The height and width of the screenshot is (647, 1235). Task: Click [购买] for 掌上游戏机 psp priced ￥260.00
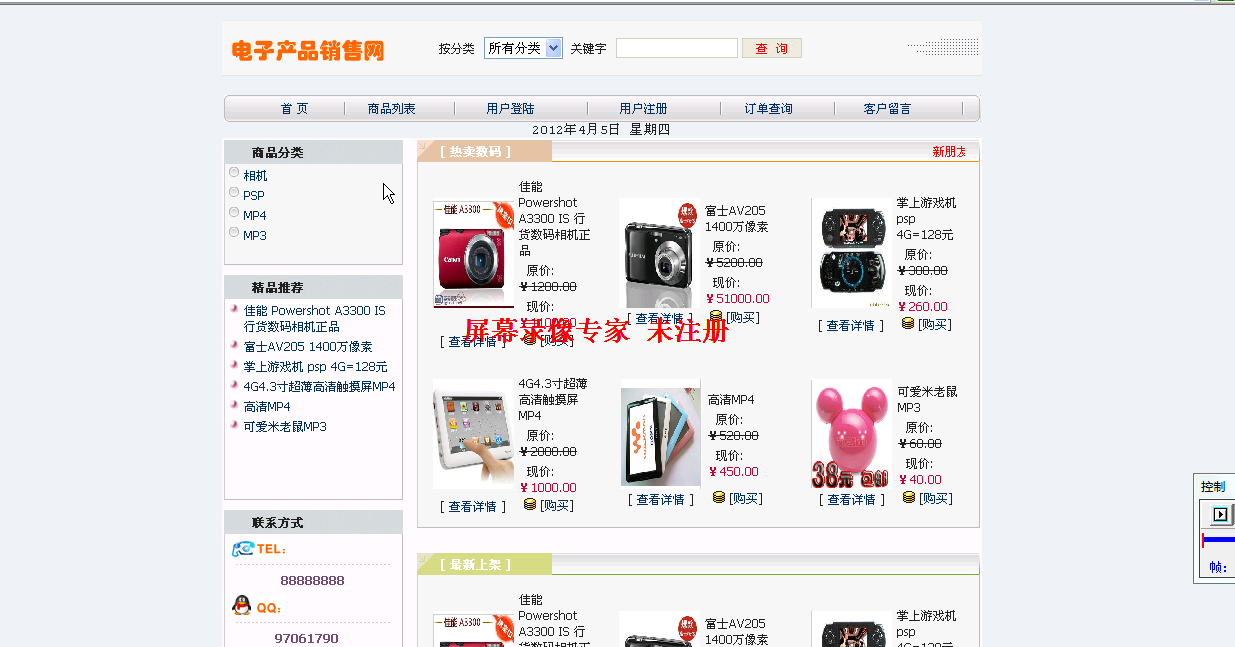pyautogui.click(x=935, y=325)
